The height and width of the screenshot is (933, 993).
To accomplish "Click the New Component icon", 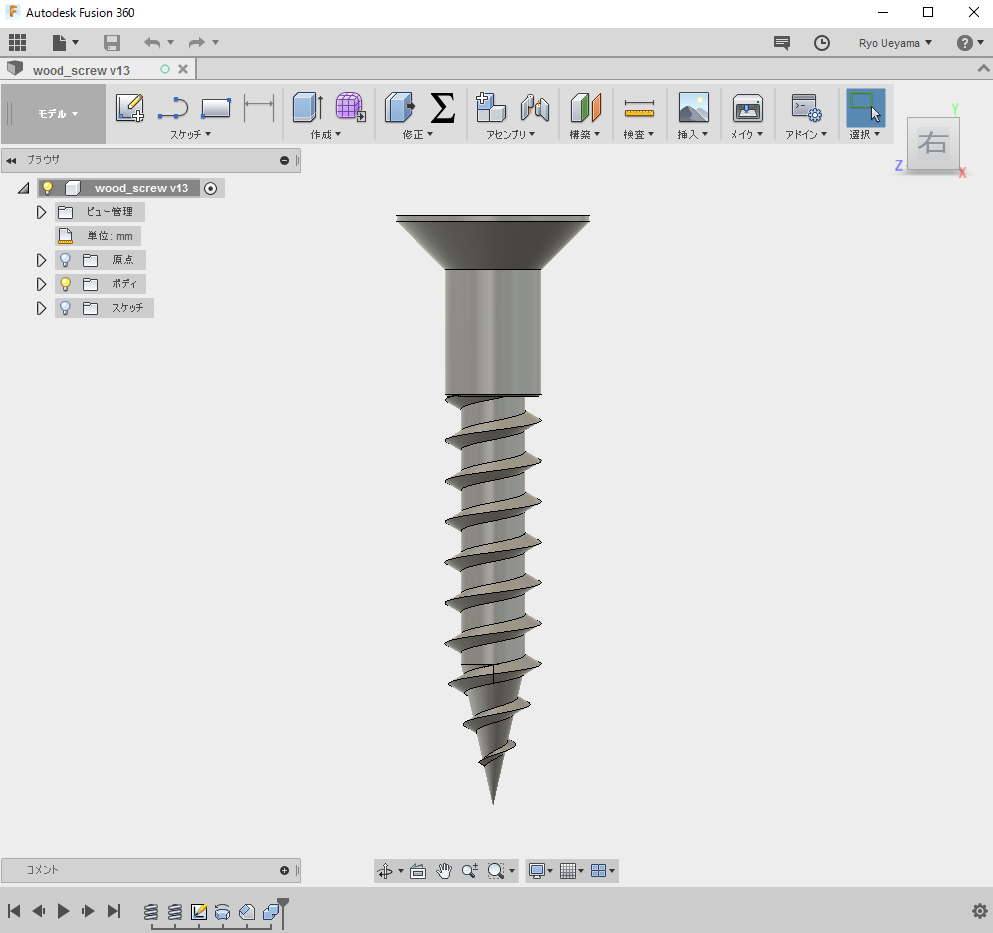I will click(x=491, y=107).
